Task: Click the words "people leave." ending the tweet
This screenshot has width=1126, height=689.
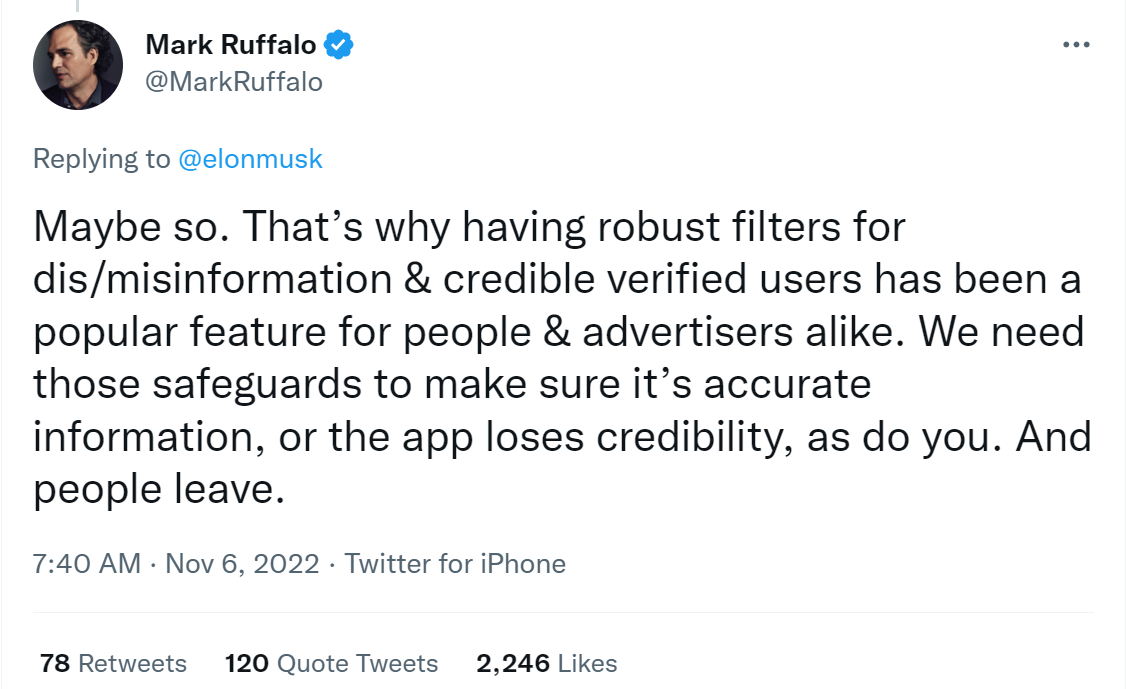Action: 152,489
